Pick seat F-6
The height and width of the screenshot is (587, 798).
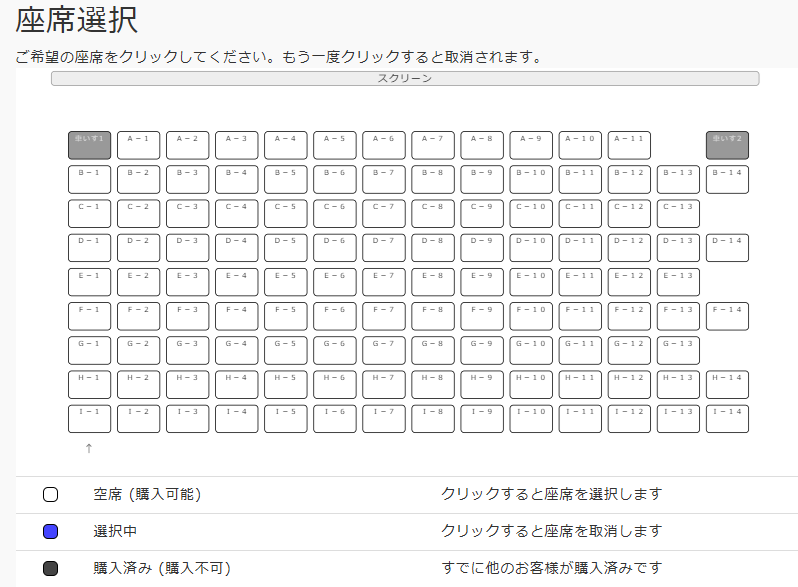point(335,316)
